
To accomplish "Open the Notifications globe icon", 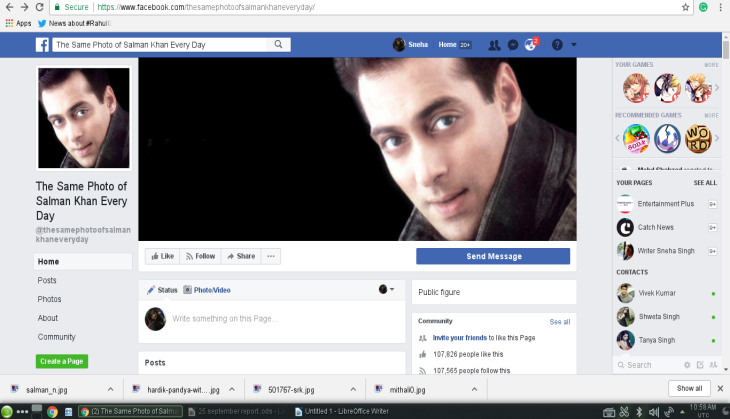I will [530, 45].
